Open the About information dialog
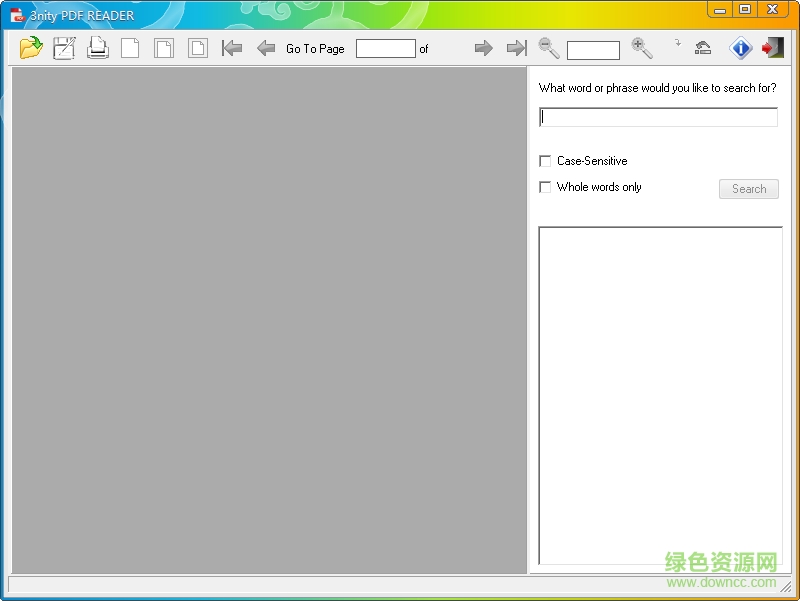The height and width of the screenshot is (601, 800). pyautogui.click(x=738, y=47)
